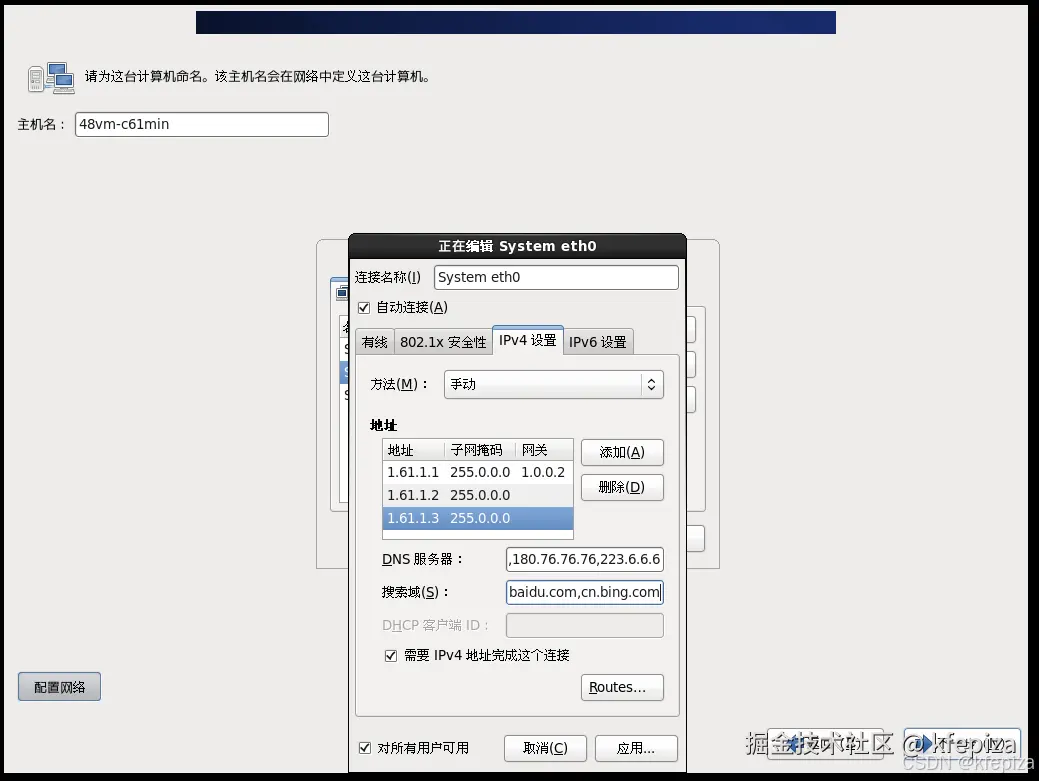This screenshot has width=1039, height=781.
Task: Click the 取消(C) button
Action: (x=545, y=748)
